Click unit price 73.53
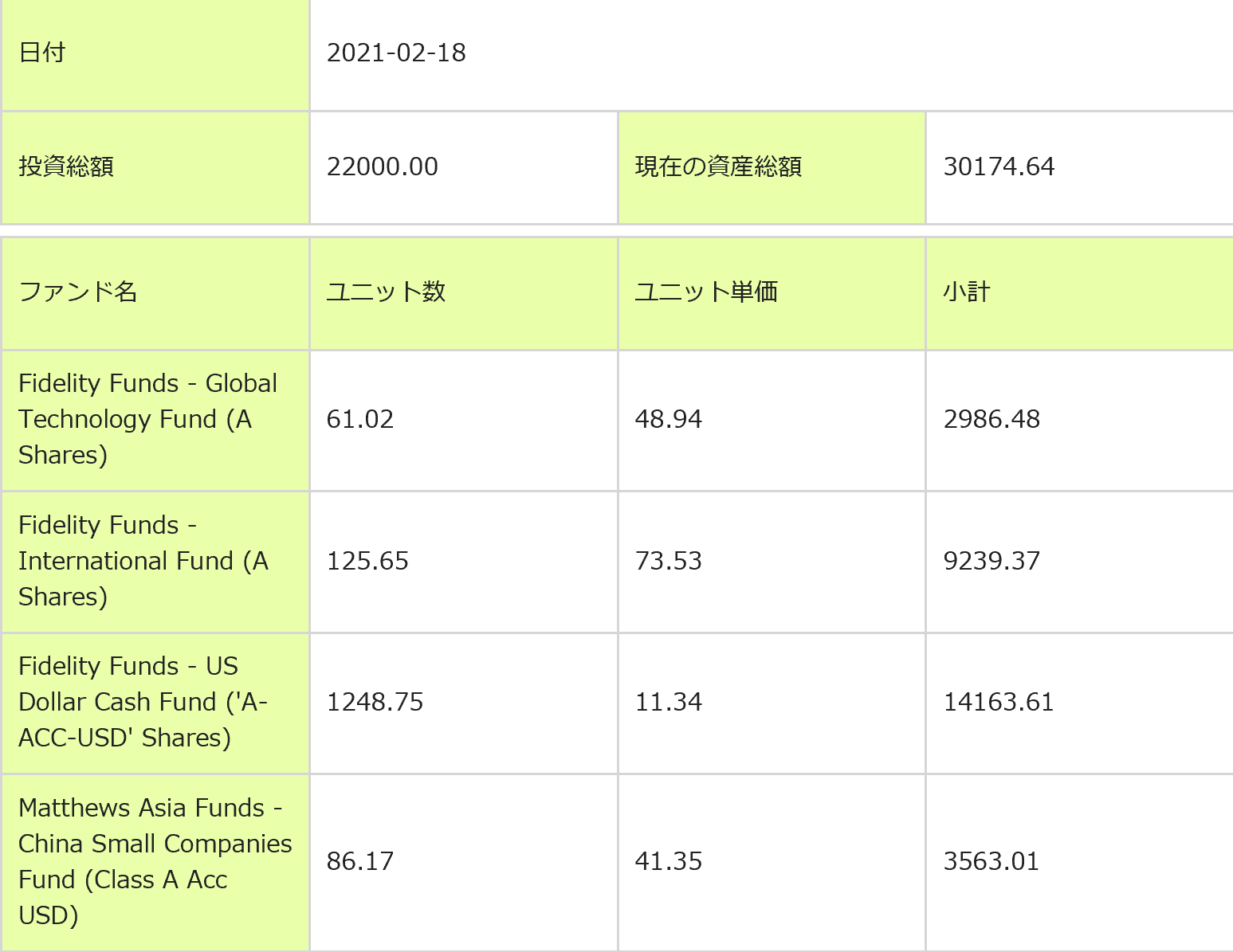 pos(668,561)
